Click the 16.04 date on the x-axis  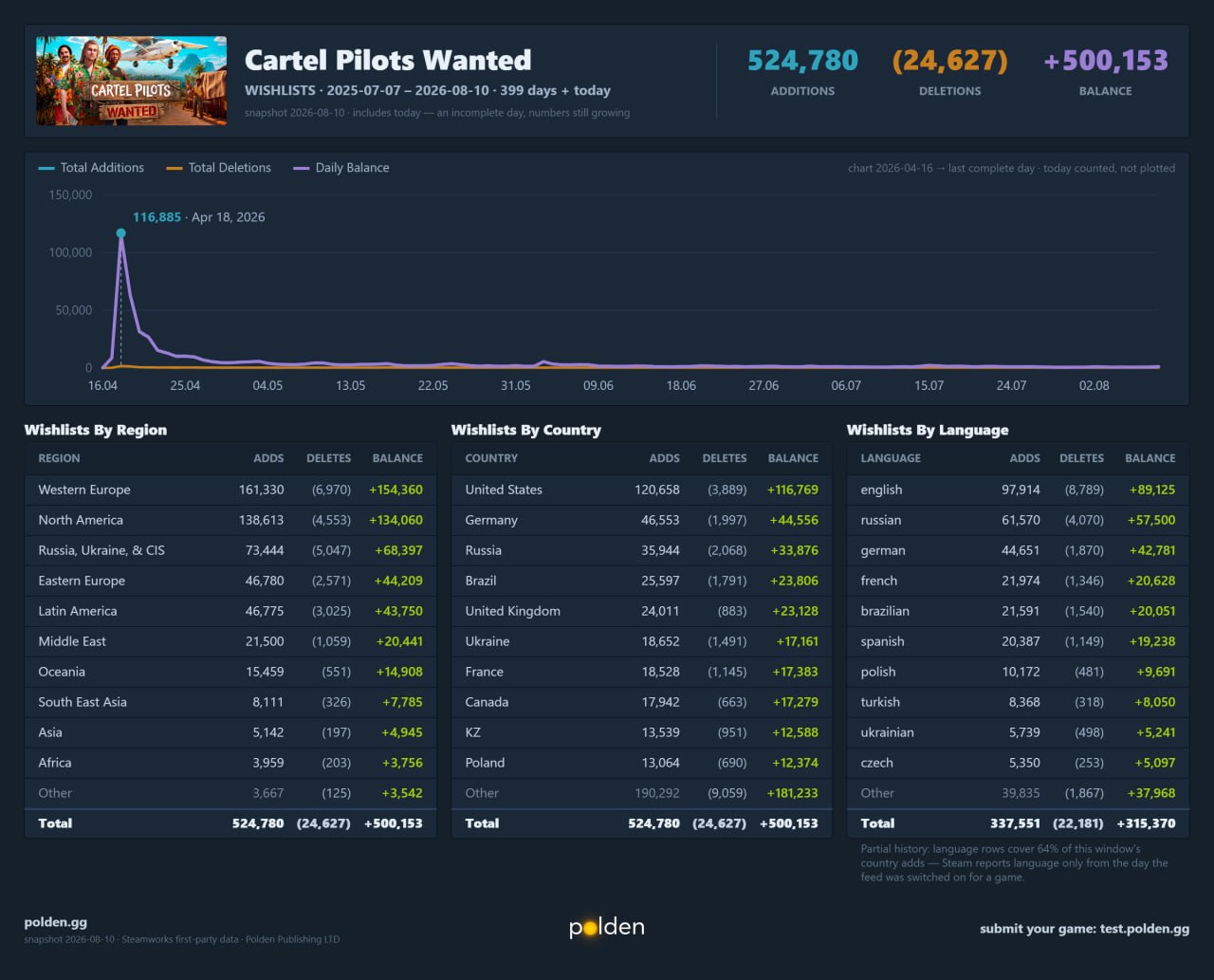coord(102,385)
